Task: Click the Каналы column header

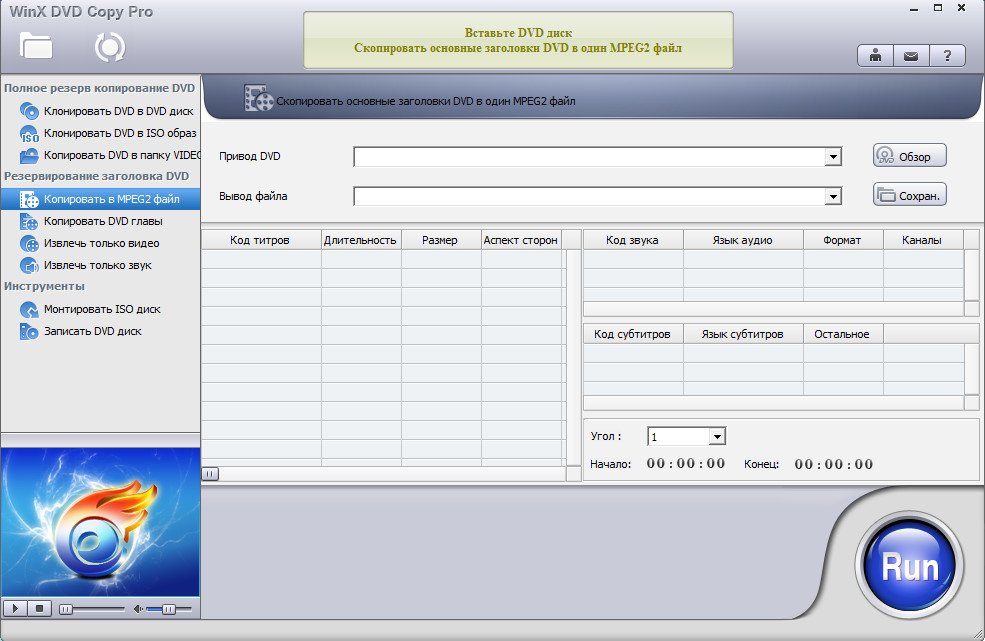Action: point(923,240)
